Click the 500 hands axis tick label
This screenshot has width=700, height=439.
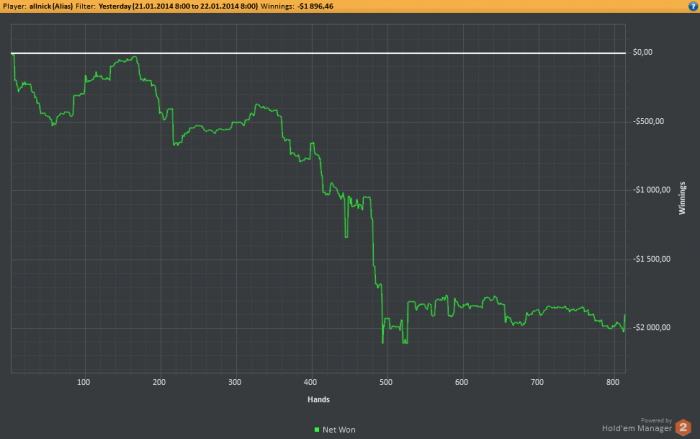[386, 382]
